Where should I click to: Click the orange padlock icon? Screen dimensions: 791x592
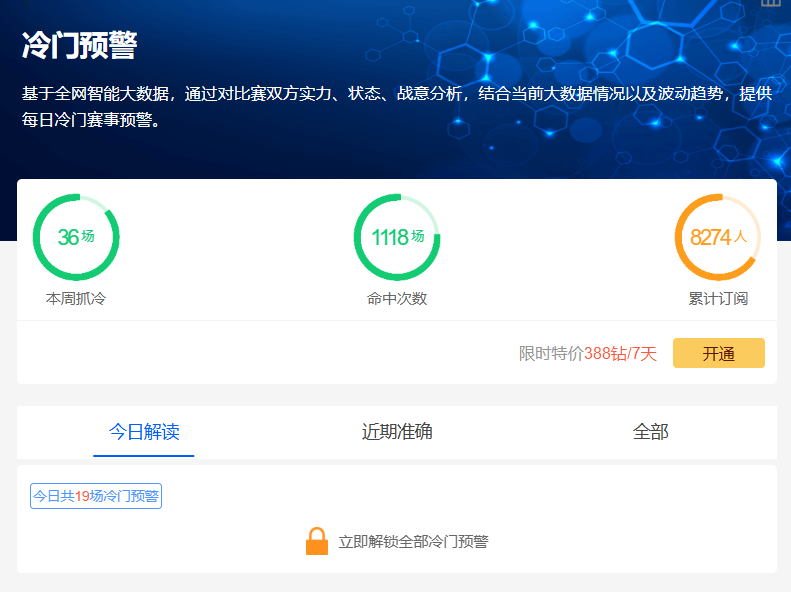[x=317, y=541]
